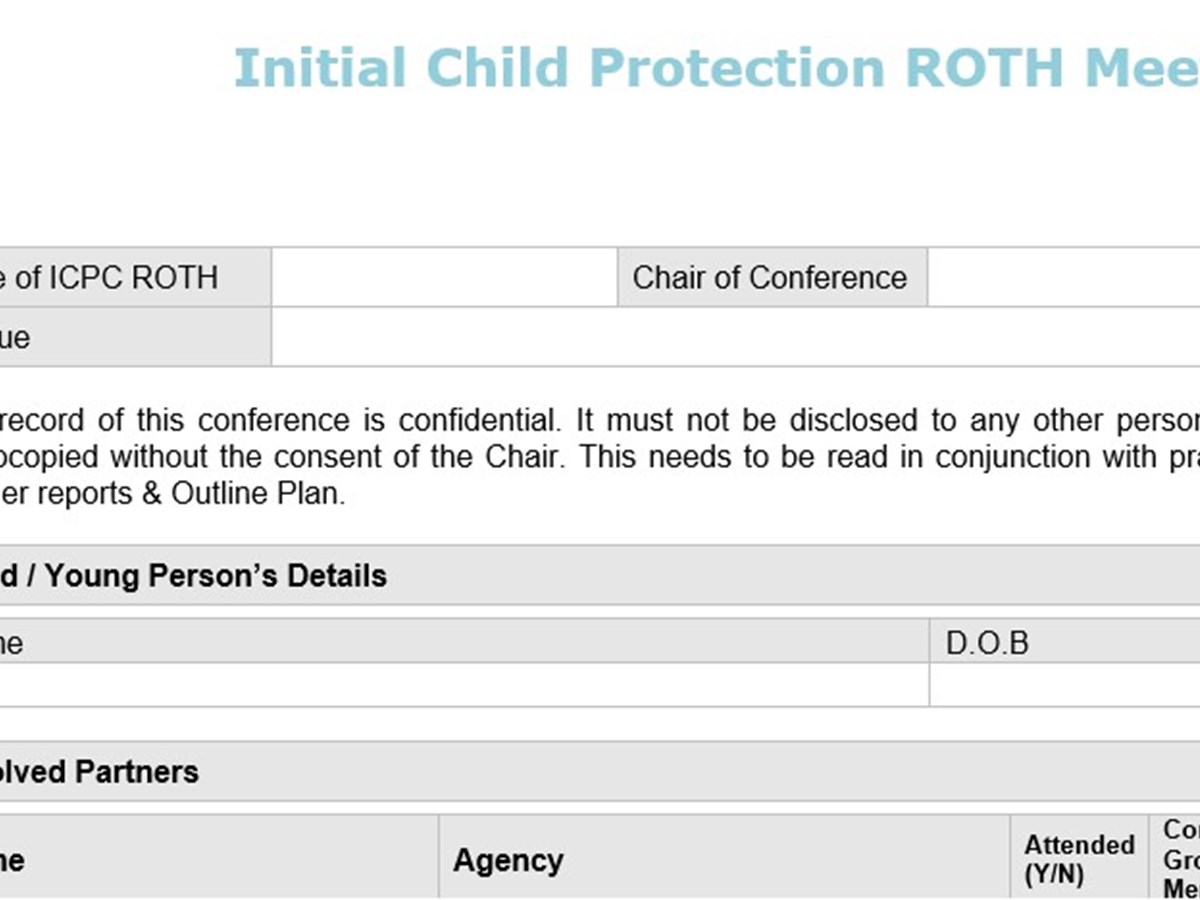Click the empty cell under D.O.B
This screenshot has height=900, width=1200.
[1064, 685]
